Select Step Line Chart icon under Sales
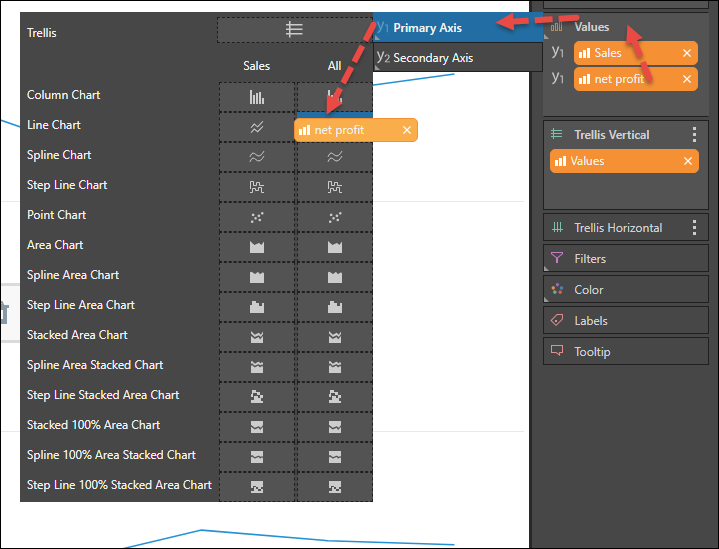The height and width of the screenshot is (549, 719). pyautogui.click(x=257, y=187)
